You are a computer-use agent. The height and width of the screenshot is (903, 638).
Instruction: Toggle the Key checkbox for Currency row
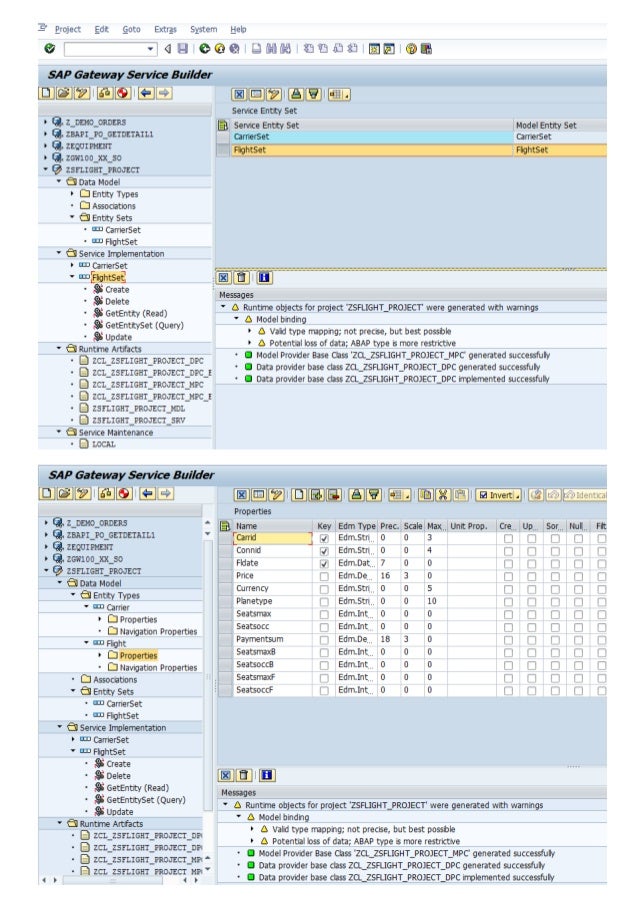point(324,589)
